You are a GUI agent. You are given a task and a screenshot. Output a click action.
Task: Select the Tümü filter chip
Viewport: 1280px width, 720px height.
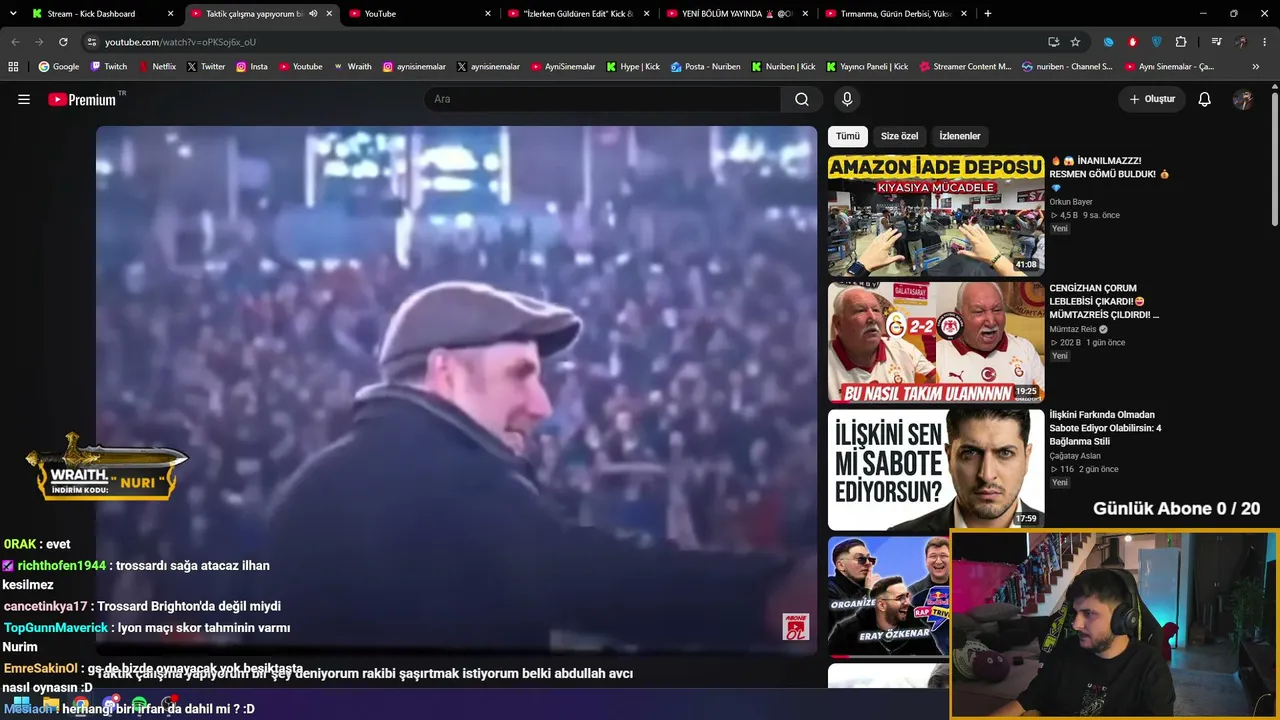coord(848,136)
